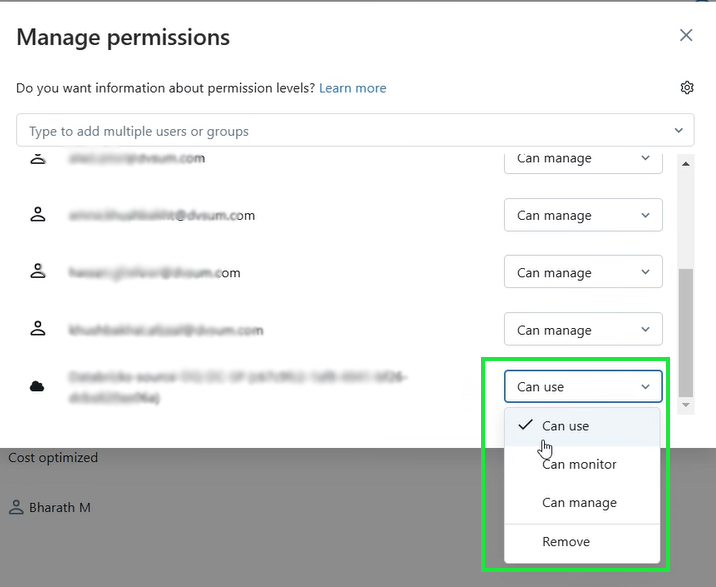This screenshot has height=587, width=716.
Task: Focus the add users or groups field
Action: coord(355,131)
